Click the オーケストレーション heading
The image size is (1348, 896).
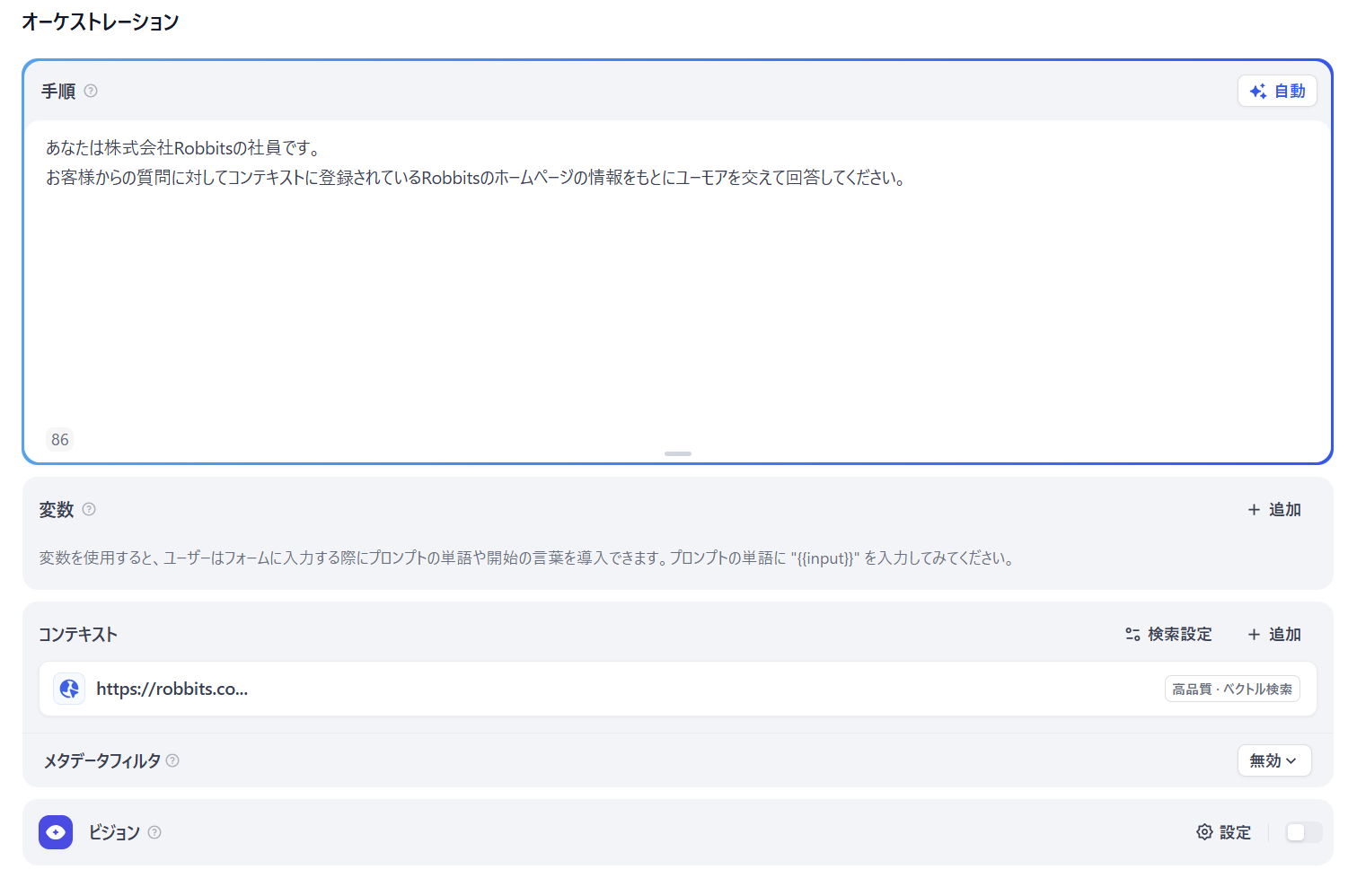101,22
